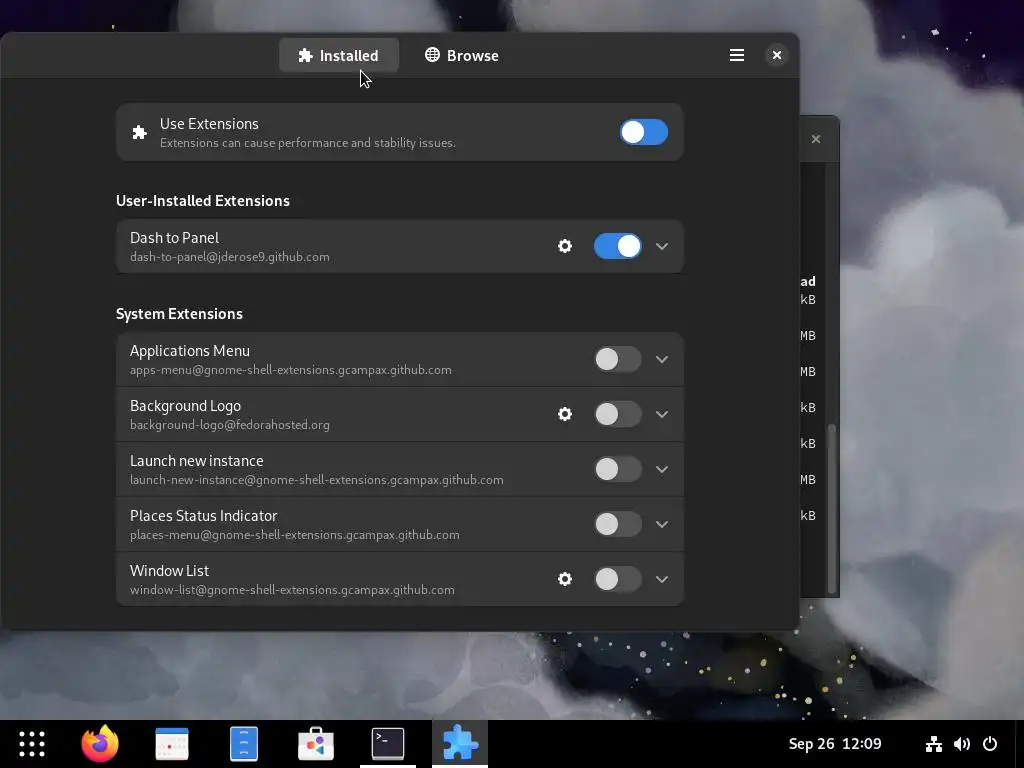Click the Use Extensions label

coord(209,123)
